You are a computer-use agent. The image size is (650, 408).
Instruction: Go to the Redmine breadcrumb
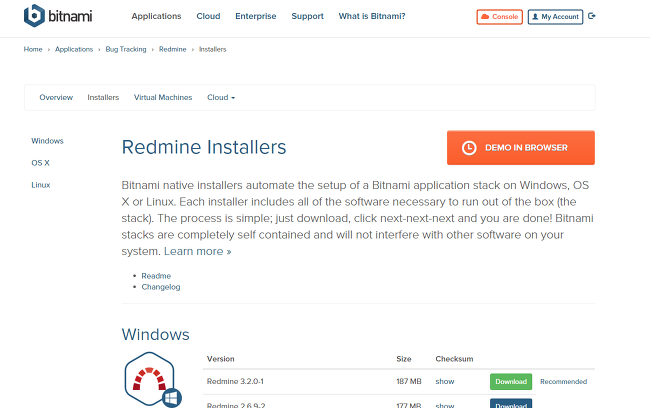click(x=172, y=49)
